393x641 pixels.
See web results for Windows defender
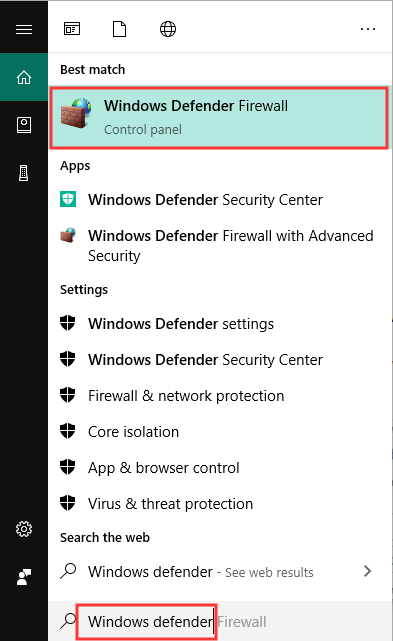[219, 572]
